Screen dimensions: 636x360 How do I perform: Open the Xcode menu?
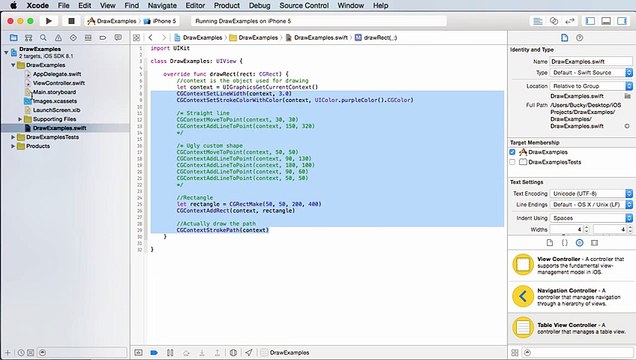tap(38, 5)
